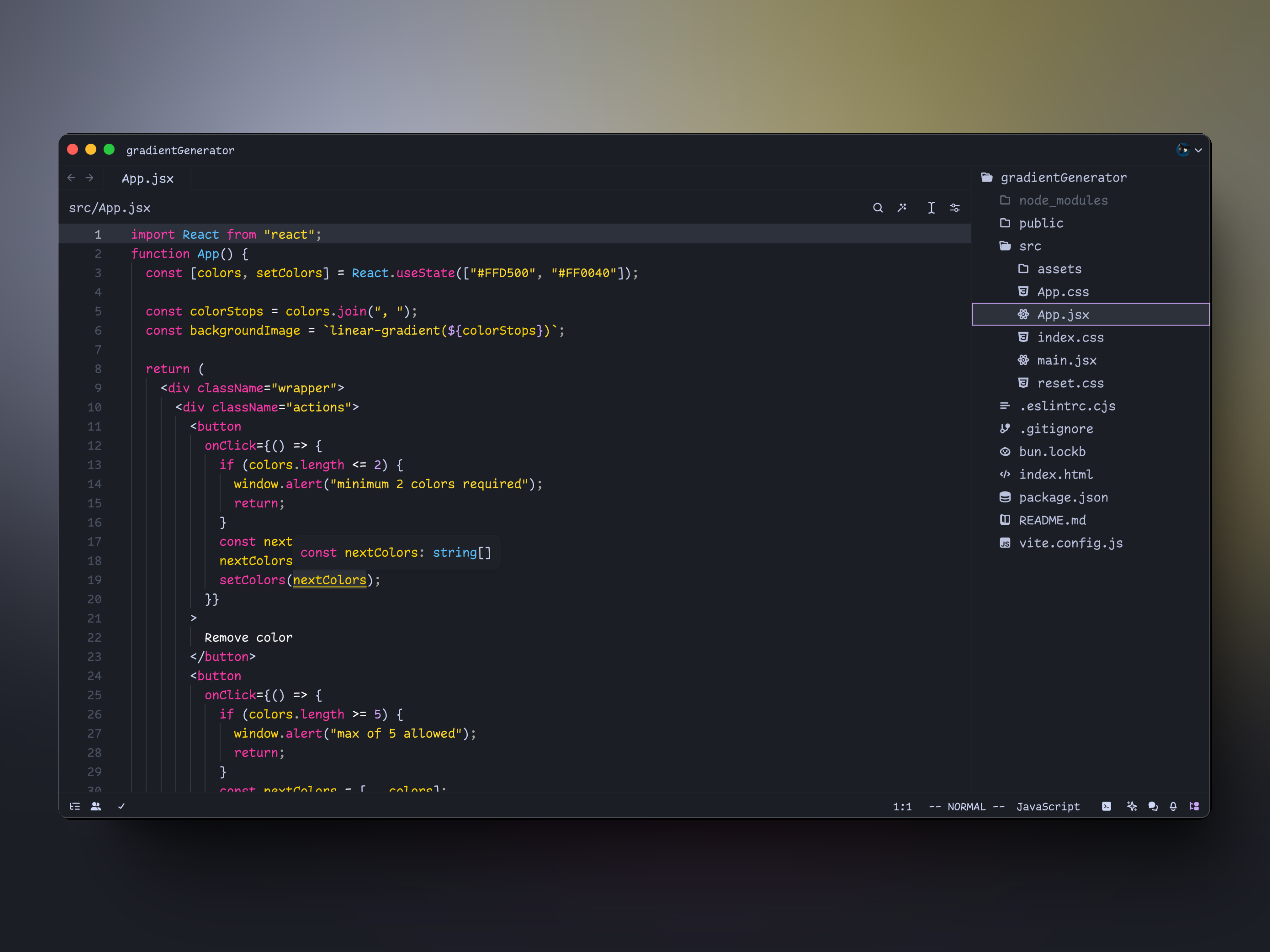The width and height of the screenshot is (1270, 952).
Task: Open the buffer search magnifier icon
Action: tap(878, 208)
